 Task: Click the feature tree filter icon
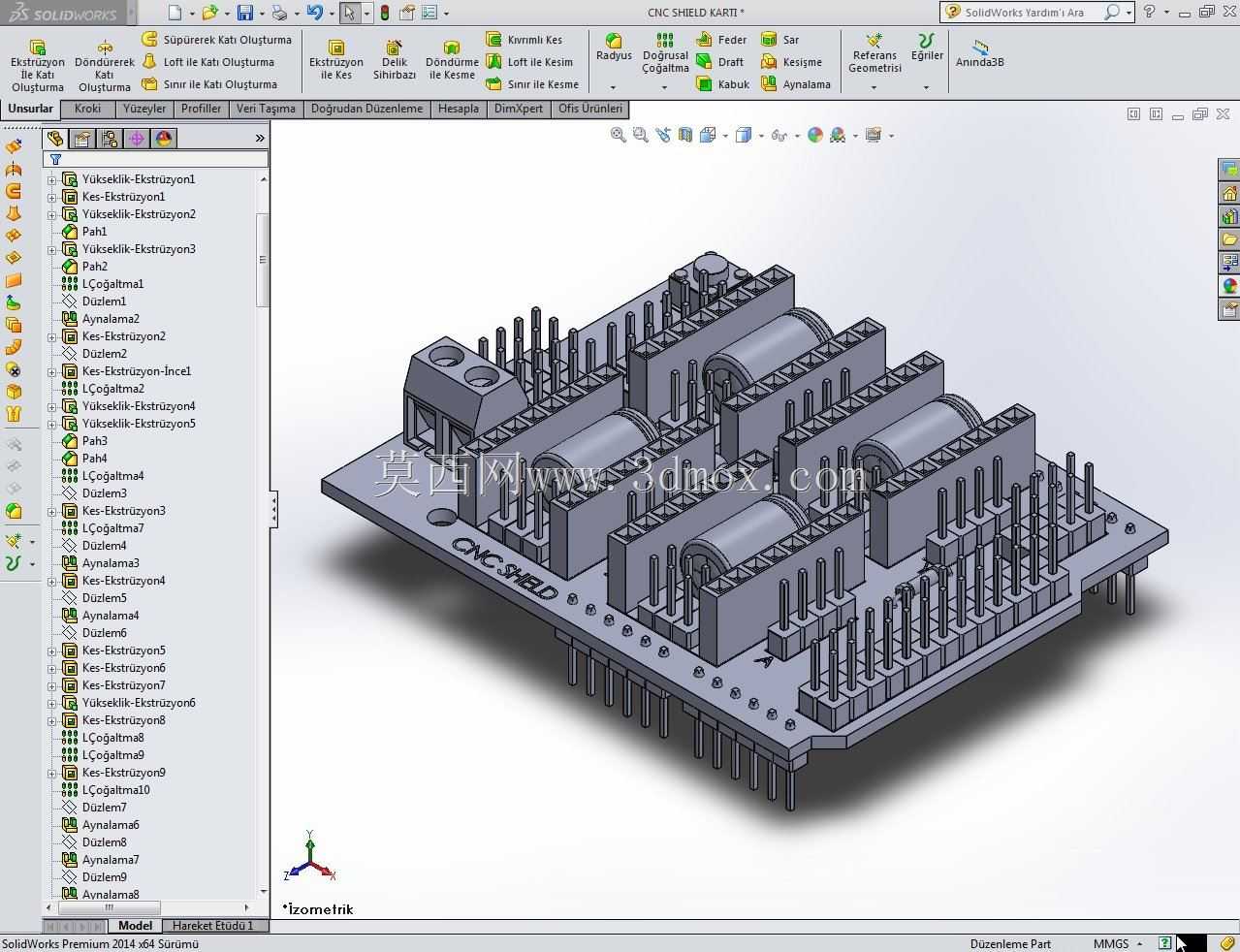(x=55, y=159)
